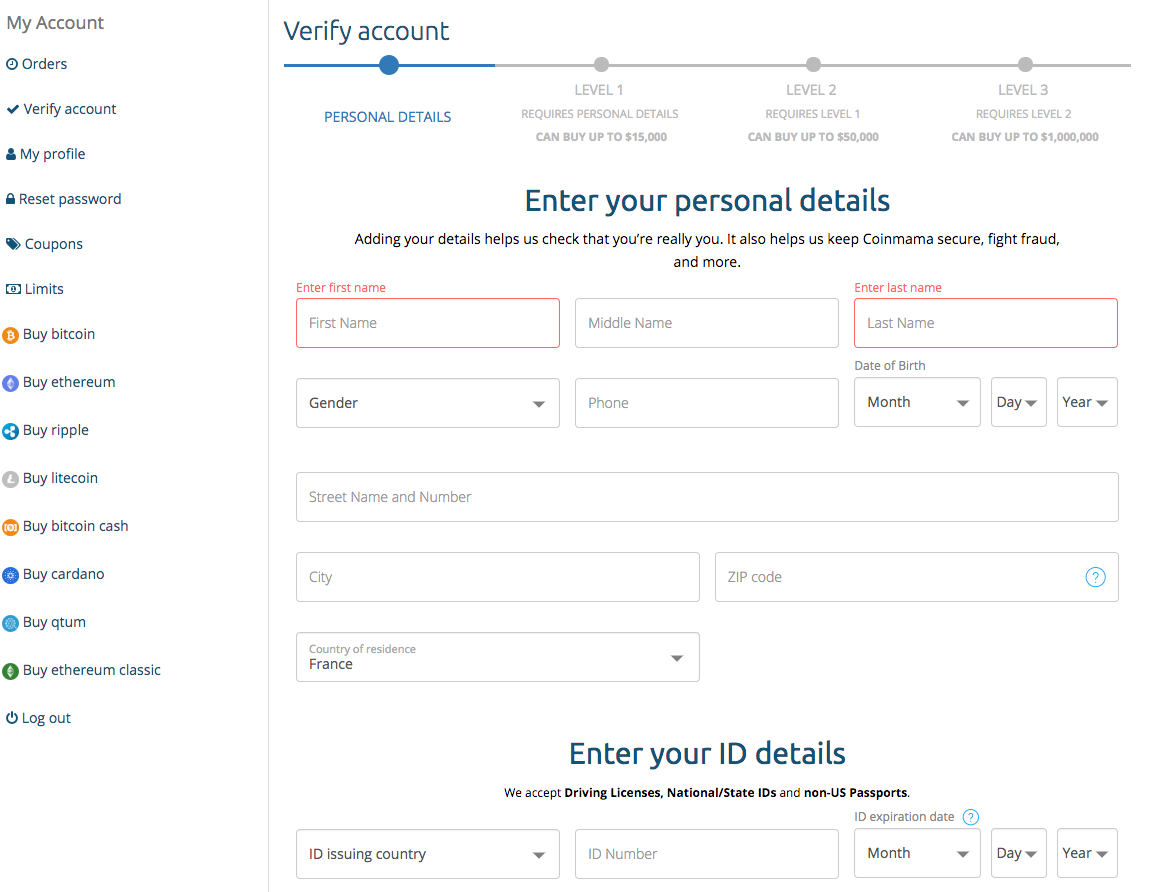Image resolution: width=1168 pixels, height=892 pixels.
Task: Expand the Country of residence selector
Action: coord(498,657)
